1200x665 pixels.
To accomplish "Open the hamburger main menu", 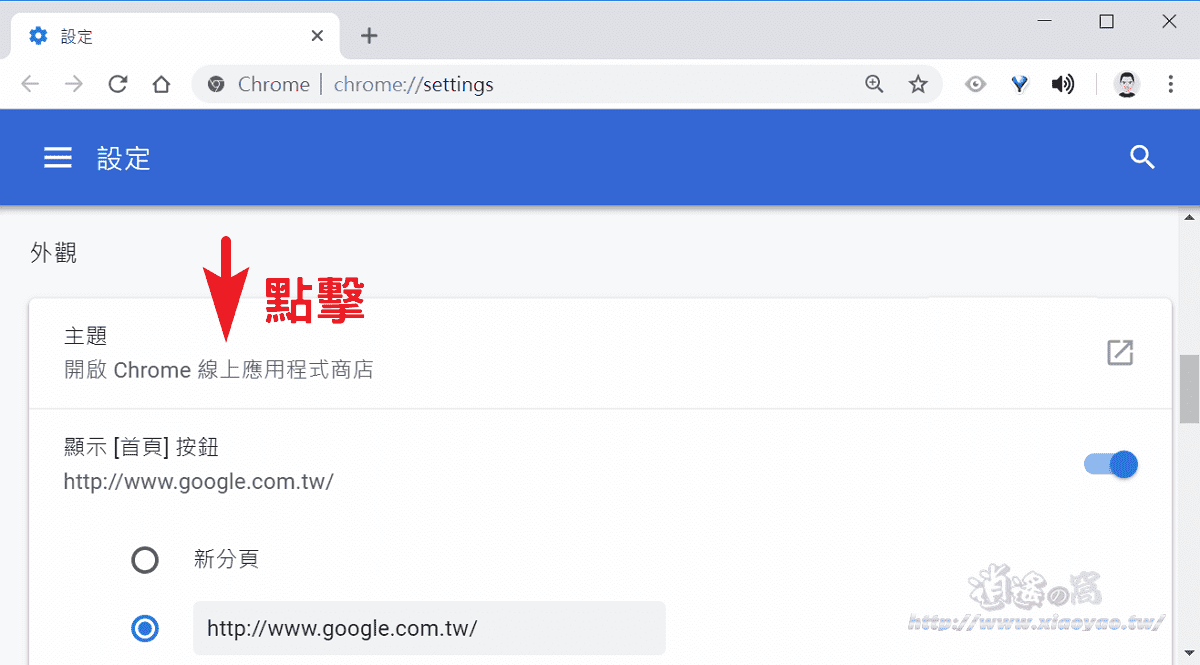I will pyautogui.click(x=58, y=158).
